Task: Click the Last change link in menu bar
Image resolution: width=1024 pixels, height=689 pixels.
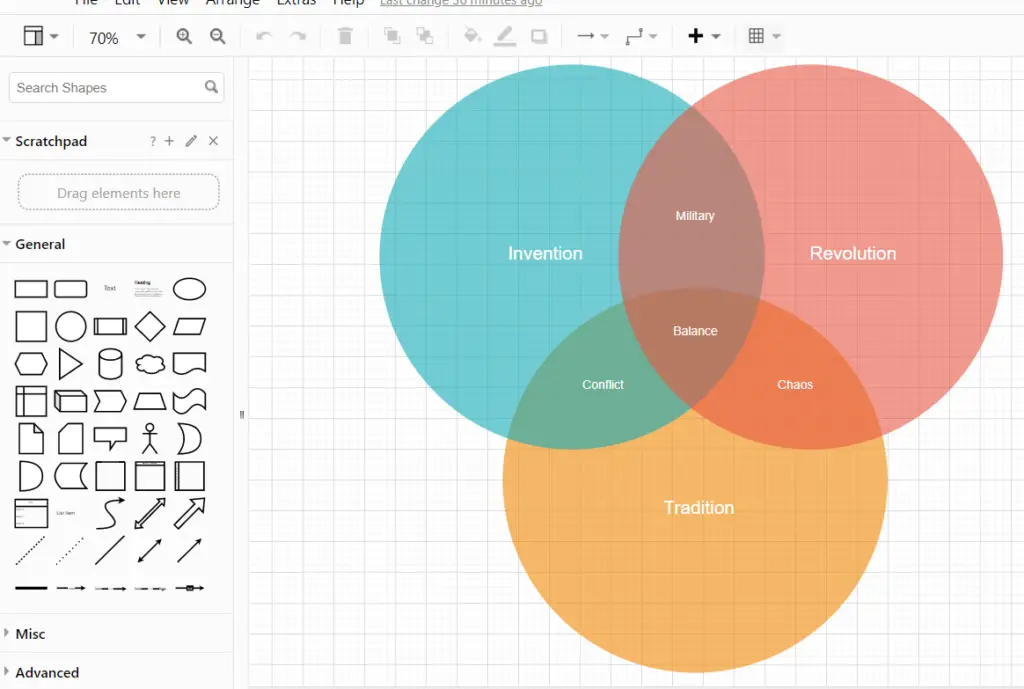Action: [x=461, y=3]
